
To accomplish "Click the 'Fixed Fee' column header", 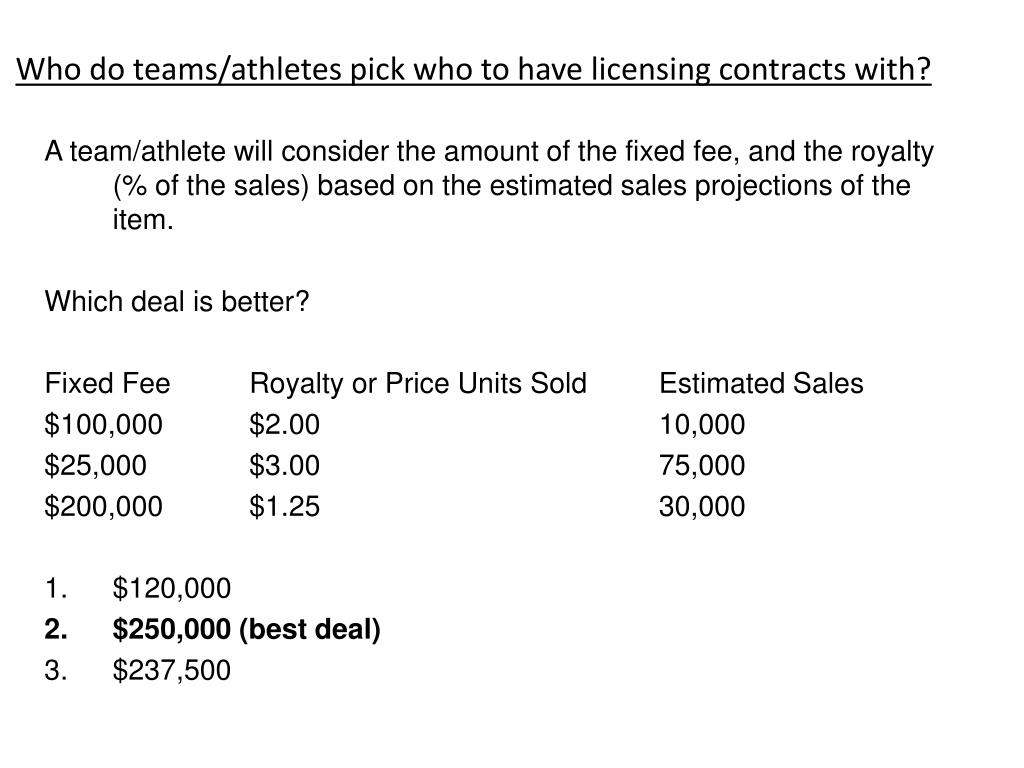I will (107, 383).
